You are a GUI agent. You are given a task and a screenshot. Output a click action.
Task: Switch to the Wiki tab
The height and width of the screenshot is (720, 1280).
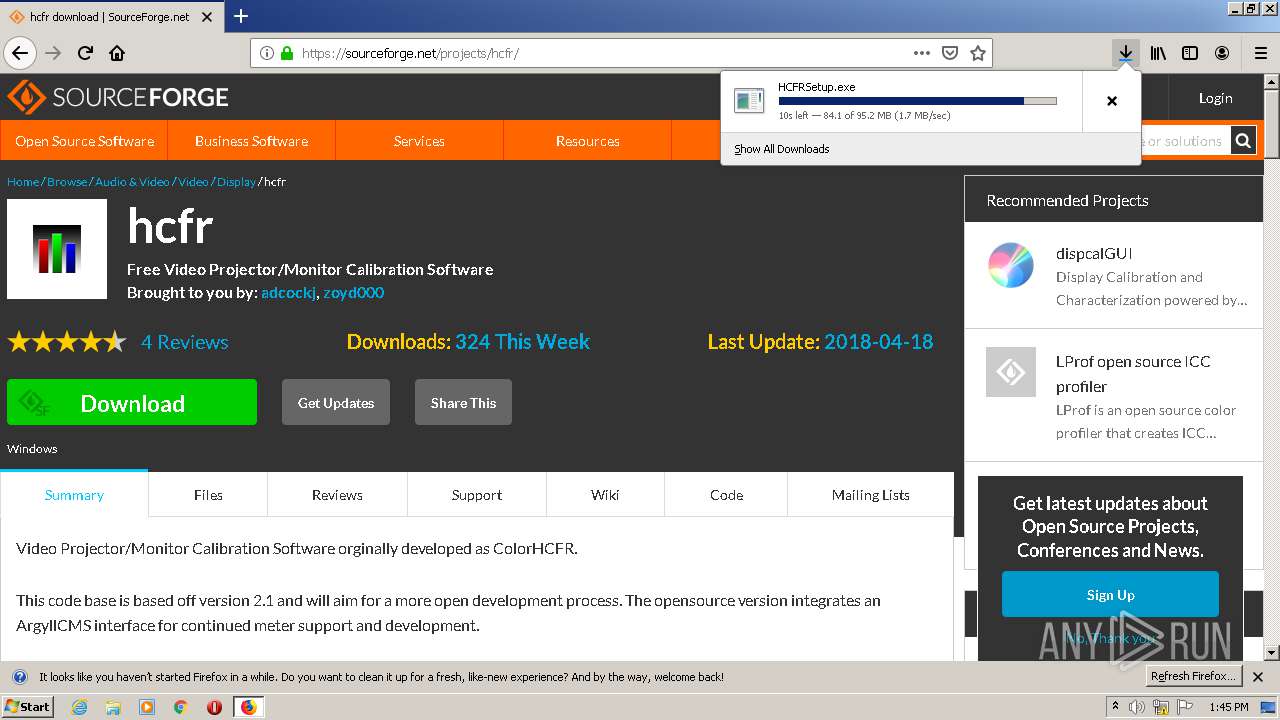(x=605, y=495)
